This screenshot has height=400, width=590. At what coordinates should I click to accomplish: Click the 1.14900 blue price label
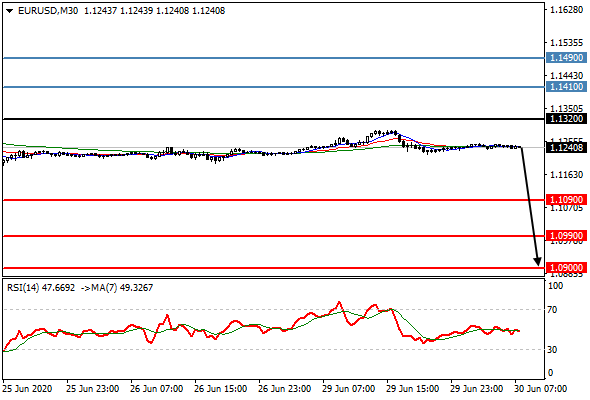tap(566, 58)
